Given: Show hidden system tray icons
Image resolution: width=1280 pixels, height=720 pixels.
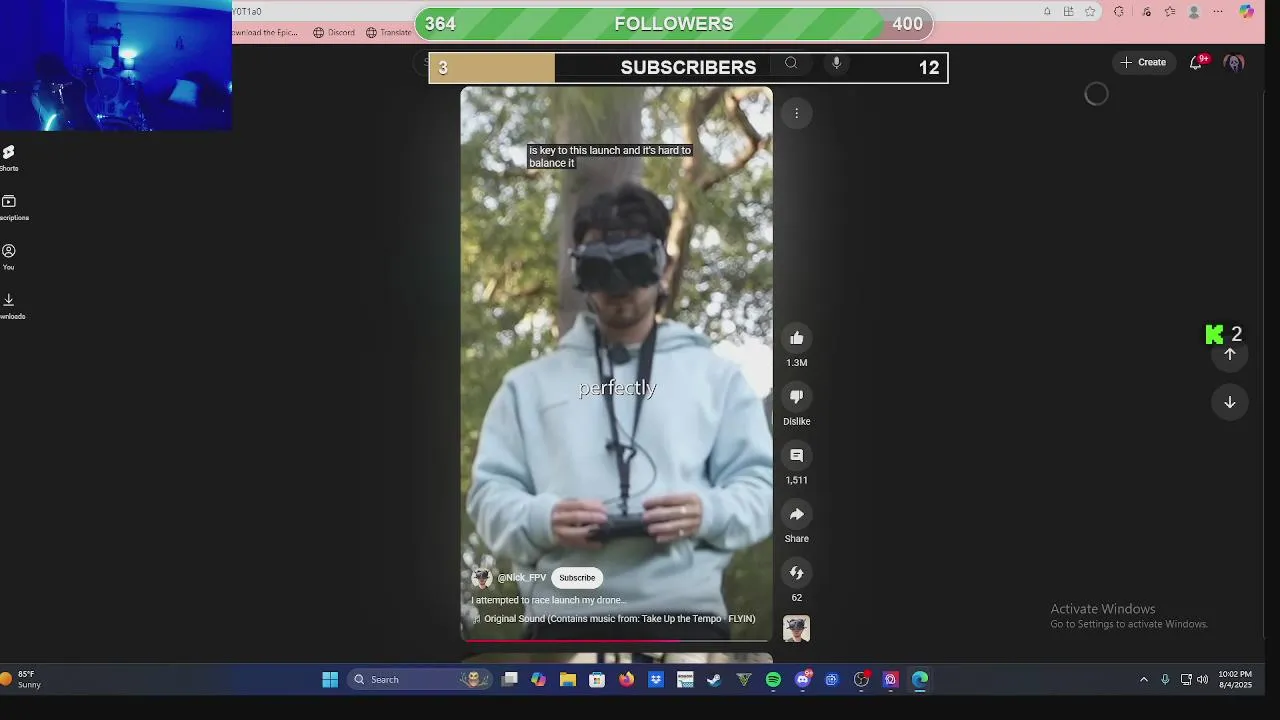Looking at the screenshot, I should pyautogui.click(x=1144, y=680).
